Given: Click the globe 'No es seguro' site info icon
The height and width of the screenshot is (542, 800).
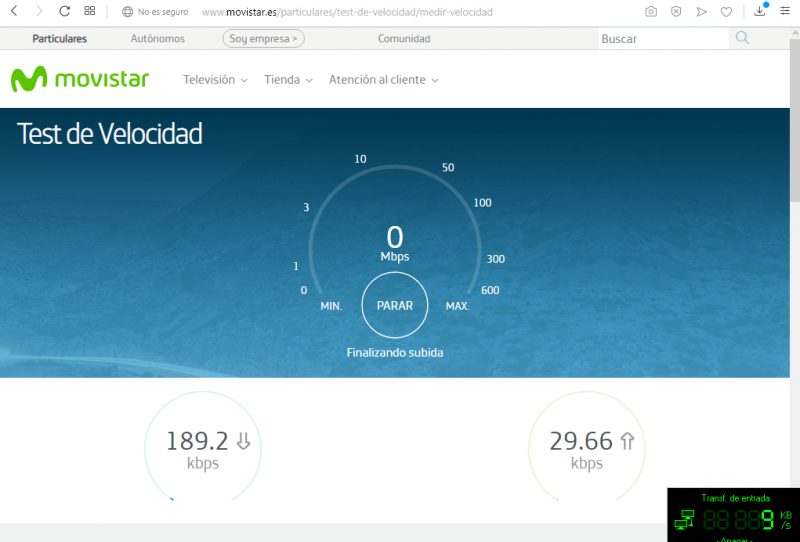Looking at the screenshot, I should (x=128, y=12).
